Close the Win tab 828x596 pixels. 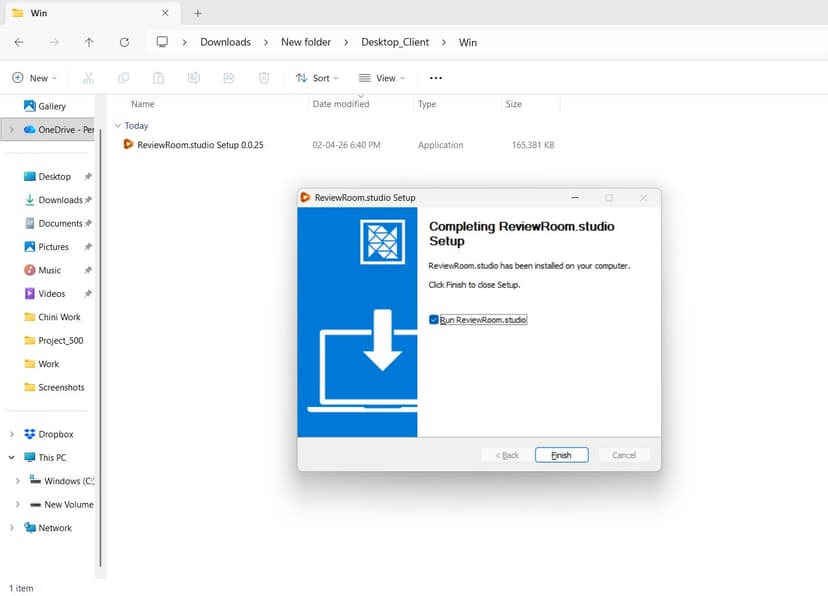click(x=165, y=13)
